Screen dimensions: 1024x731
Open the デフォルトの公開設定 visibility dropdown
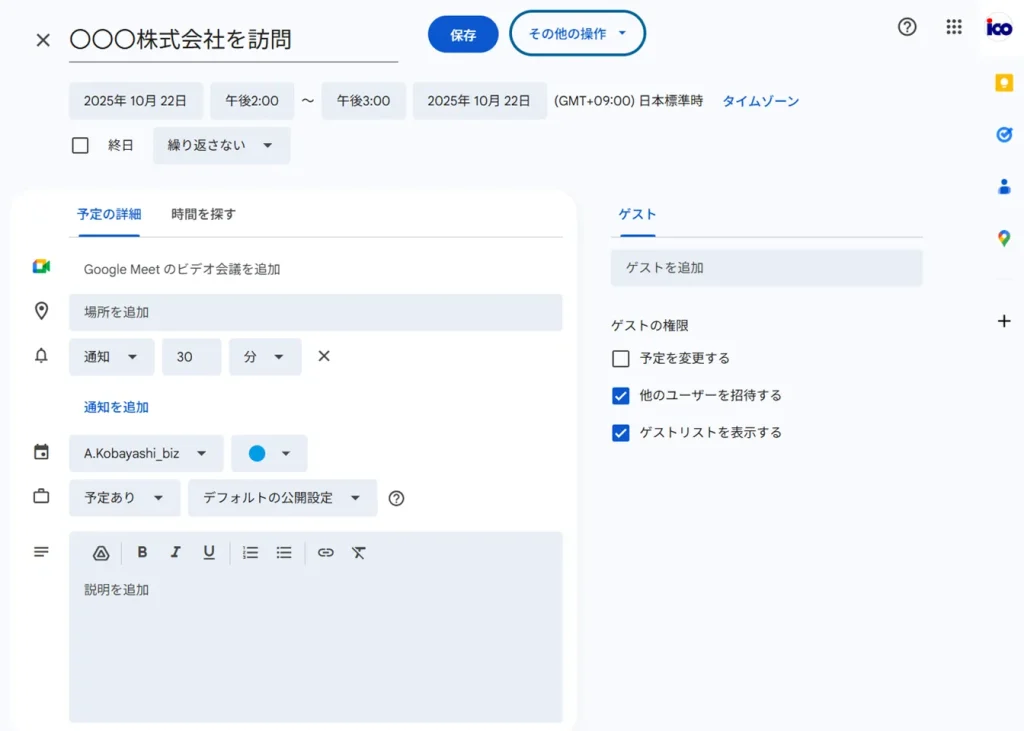282,498
